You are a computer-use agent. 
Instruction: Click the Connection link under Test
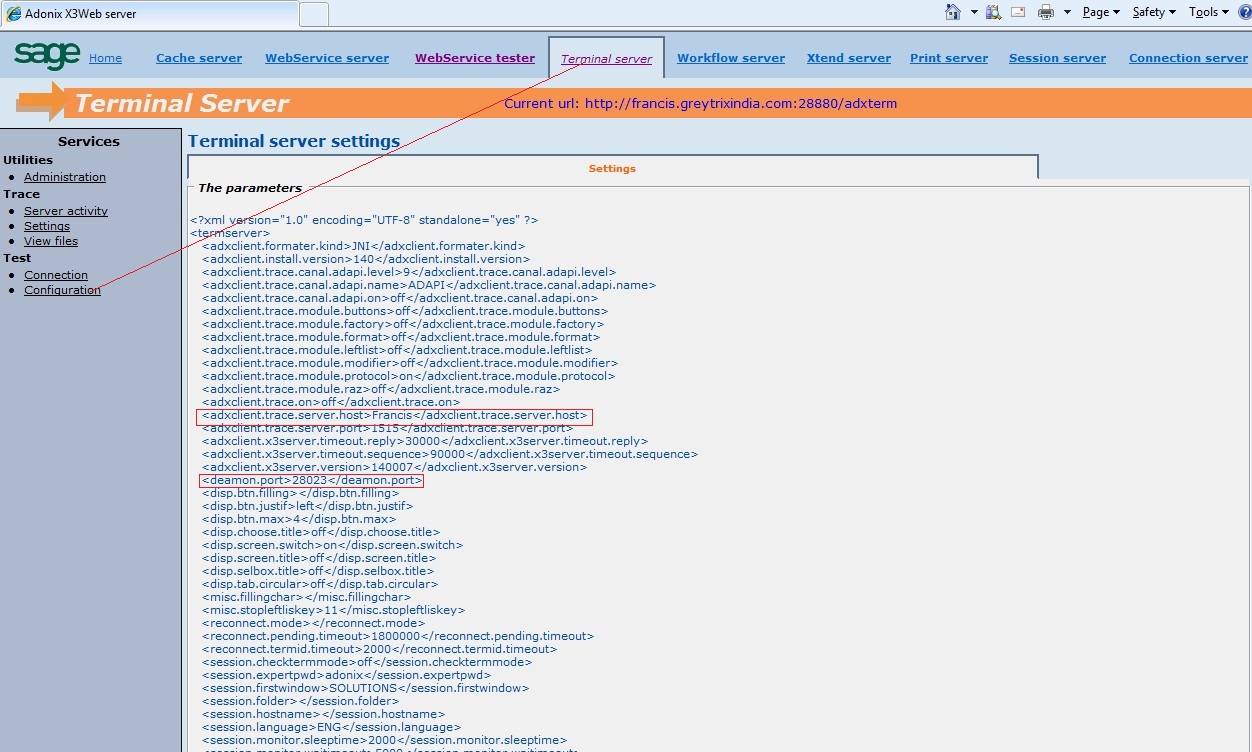pos(56,275)
